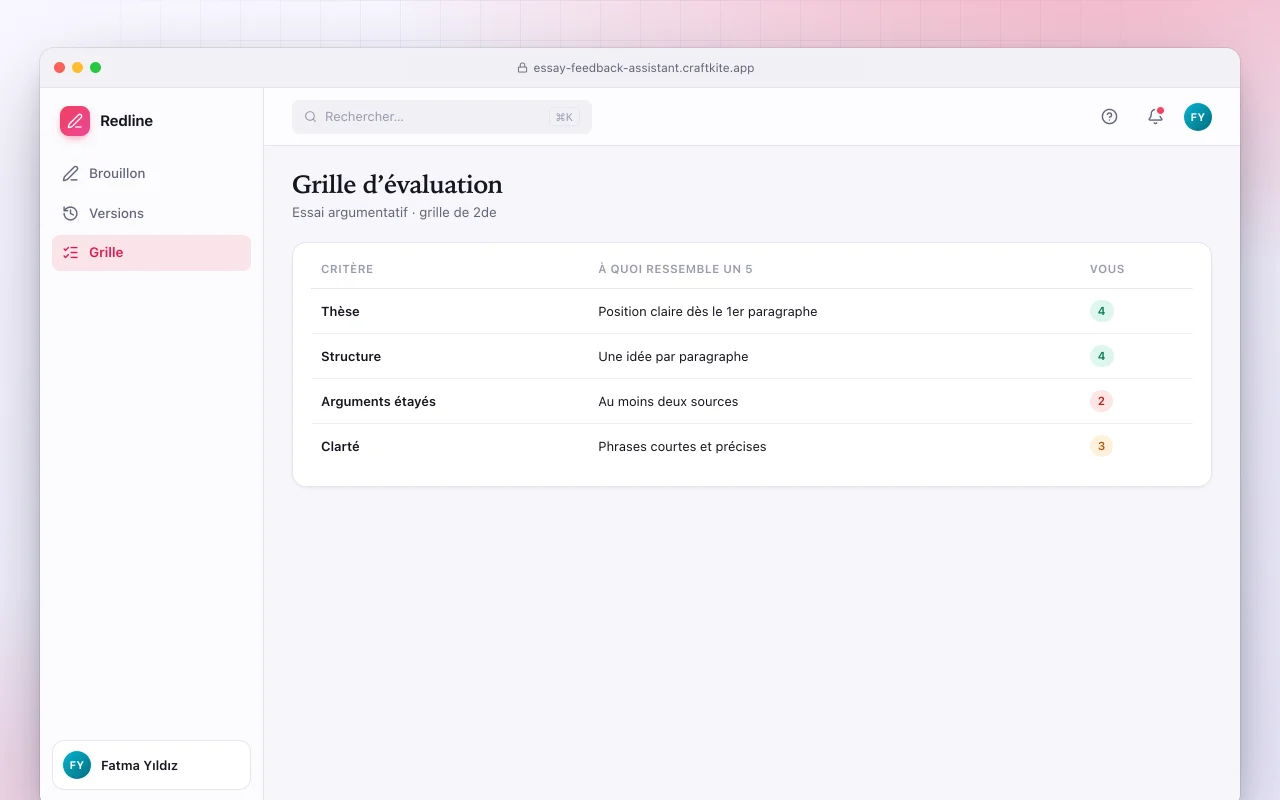Screen dimensions: 1280x800
Task: Click "Au moins deux sources" text
Action: pos(668,401)
